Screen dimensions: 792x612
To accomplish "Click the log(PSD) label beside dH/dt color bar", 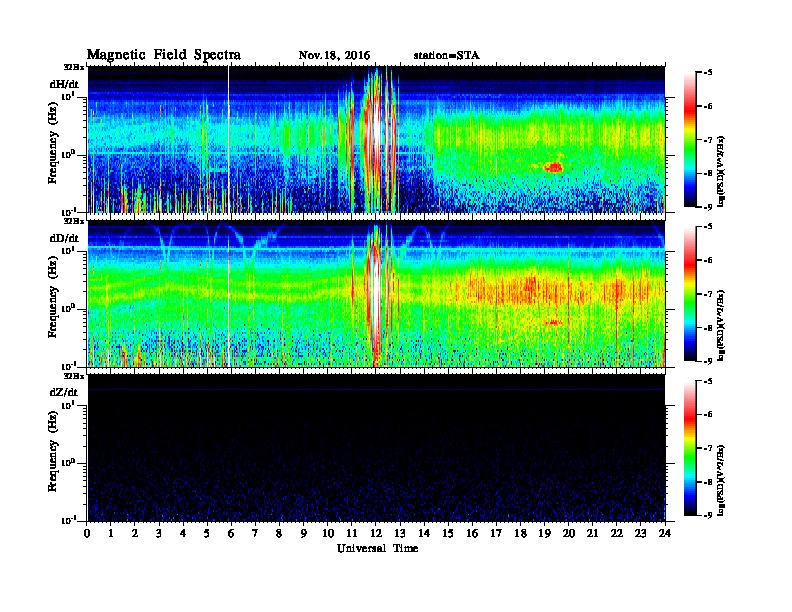I will click(721, 171).
